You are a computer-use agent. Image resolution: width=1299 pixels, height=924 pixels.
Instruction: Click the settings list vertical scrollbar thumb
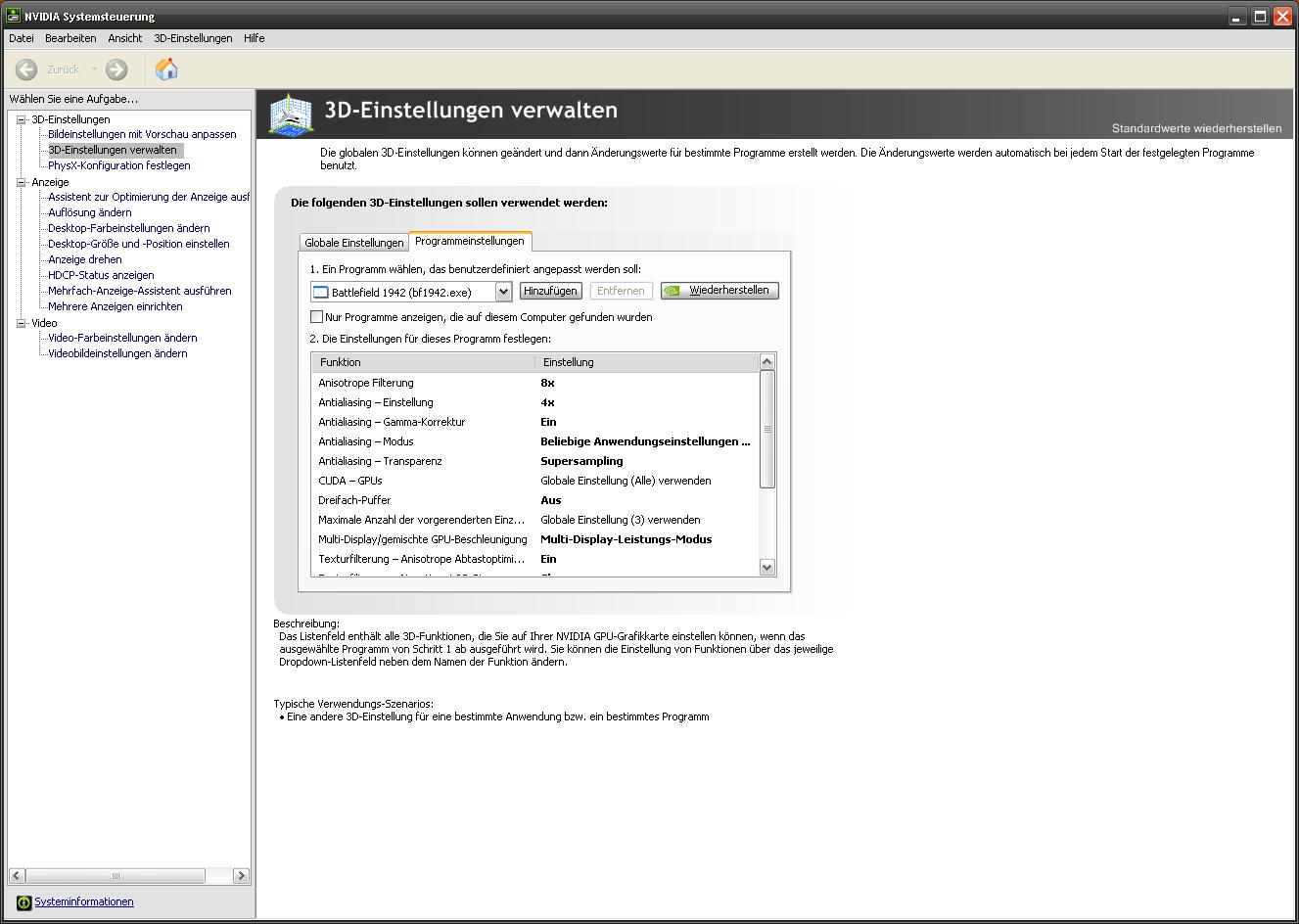[767, 429]
